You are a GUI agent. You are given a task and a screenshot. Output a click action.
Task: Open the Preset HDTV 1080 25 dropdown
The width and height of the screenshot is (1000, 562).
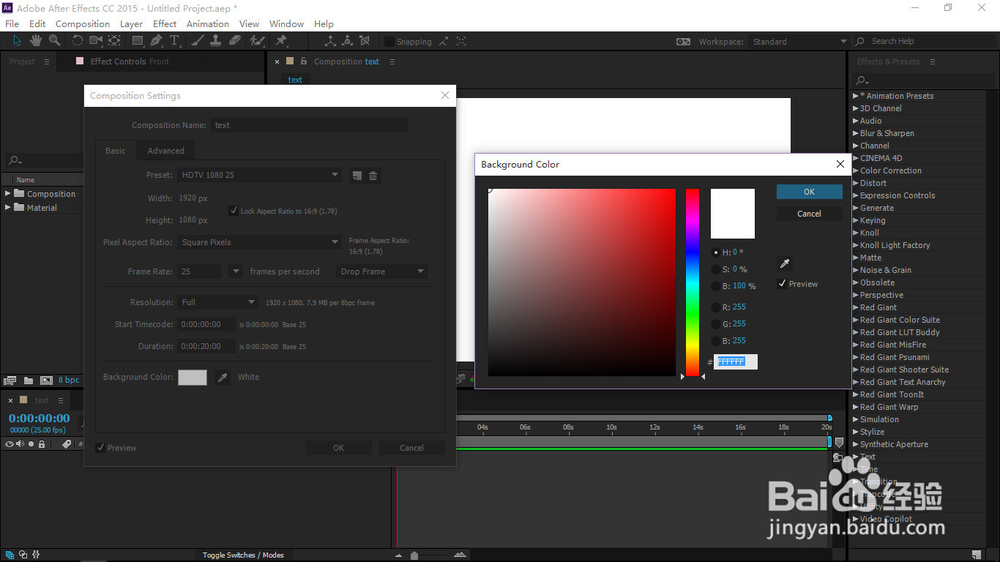click(x=259, y=175)
